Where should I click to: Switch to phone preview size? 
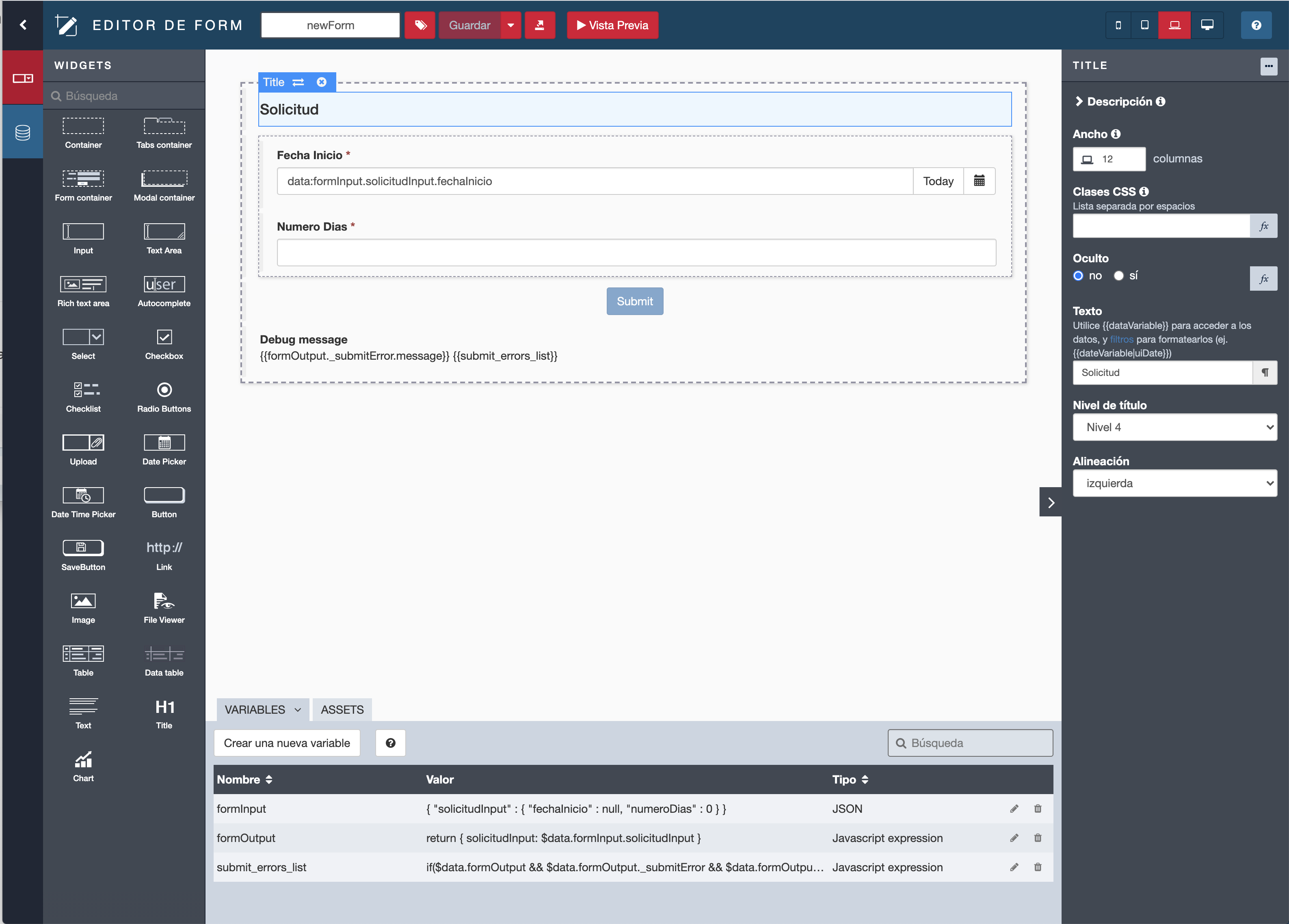1118,25
